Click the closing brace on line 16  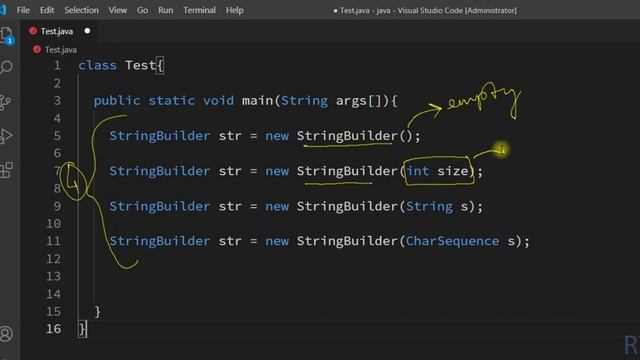click(82, 329)
